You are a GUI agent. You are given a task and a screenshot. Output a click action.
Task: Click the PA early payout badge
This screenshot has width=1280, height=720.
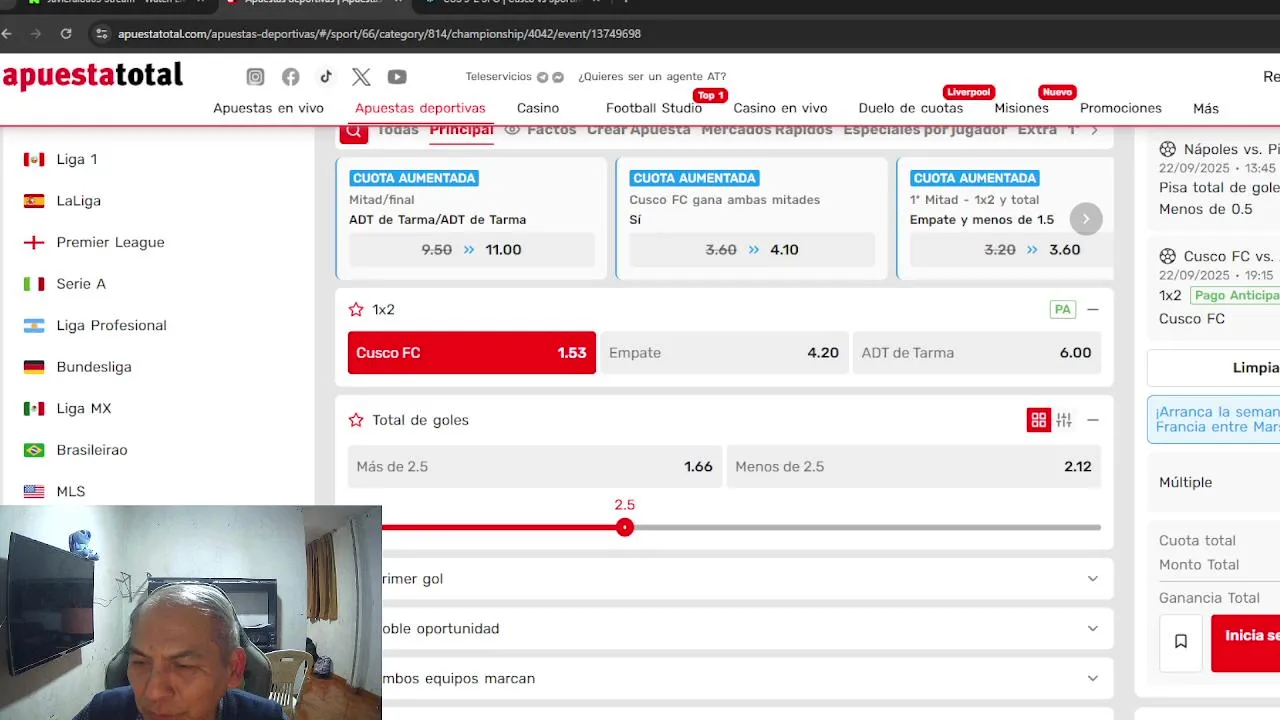coord(1063,310)
